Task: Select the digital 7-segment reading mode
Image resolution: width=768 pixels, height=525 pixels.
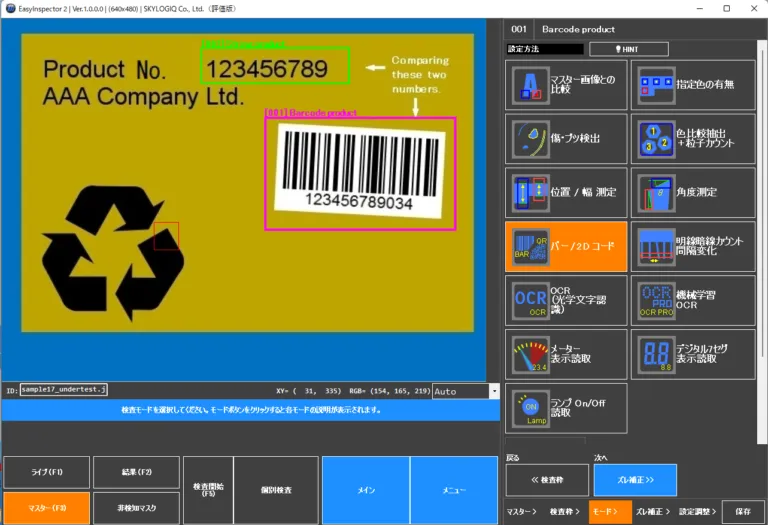Action: click(693, 354)
